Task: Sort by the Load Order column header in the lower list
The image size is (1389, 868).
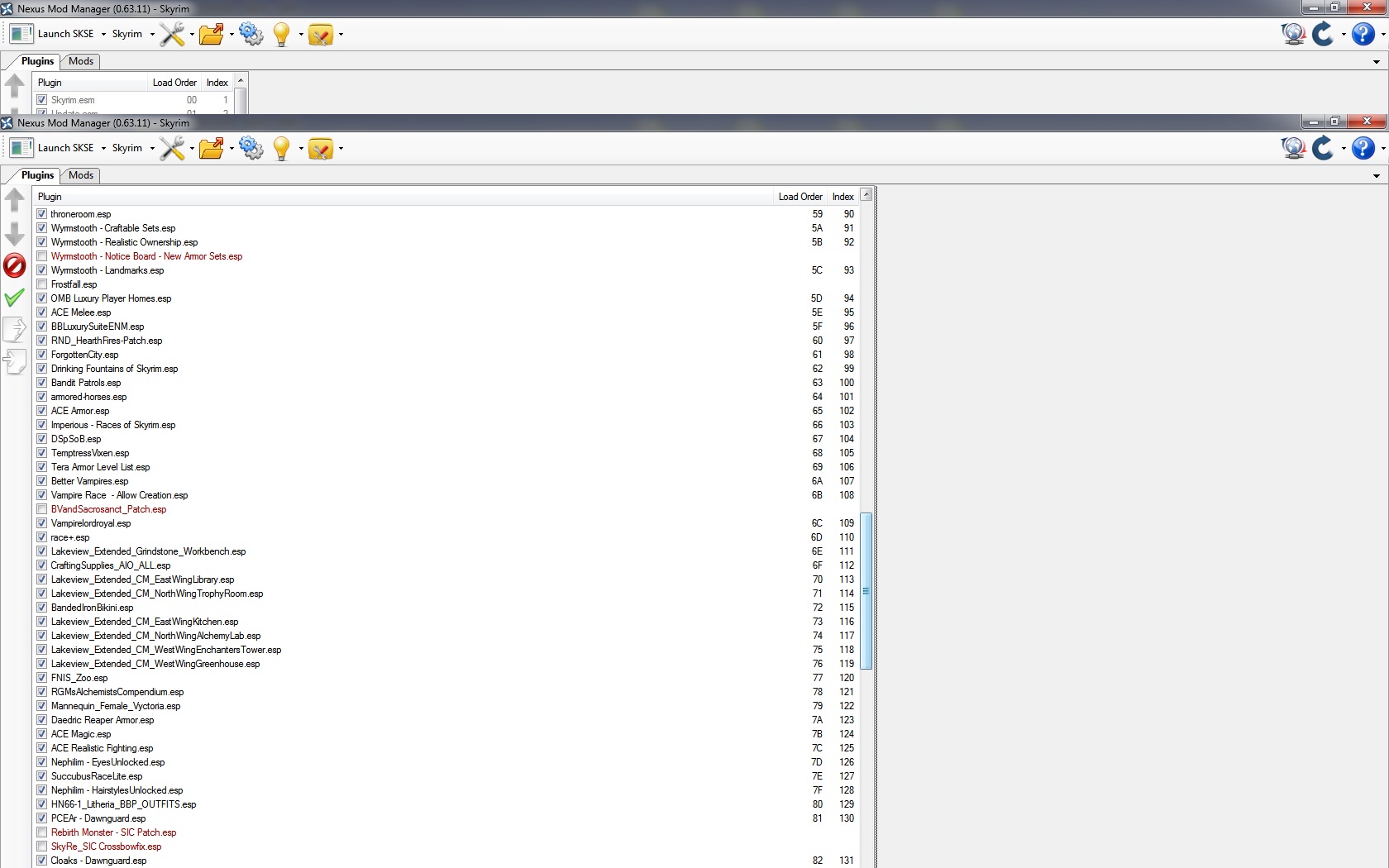Action: click(800, 197)
